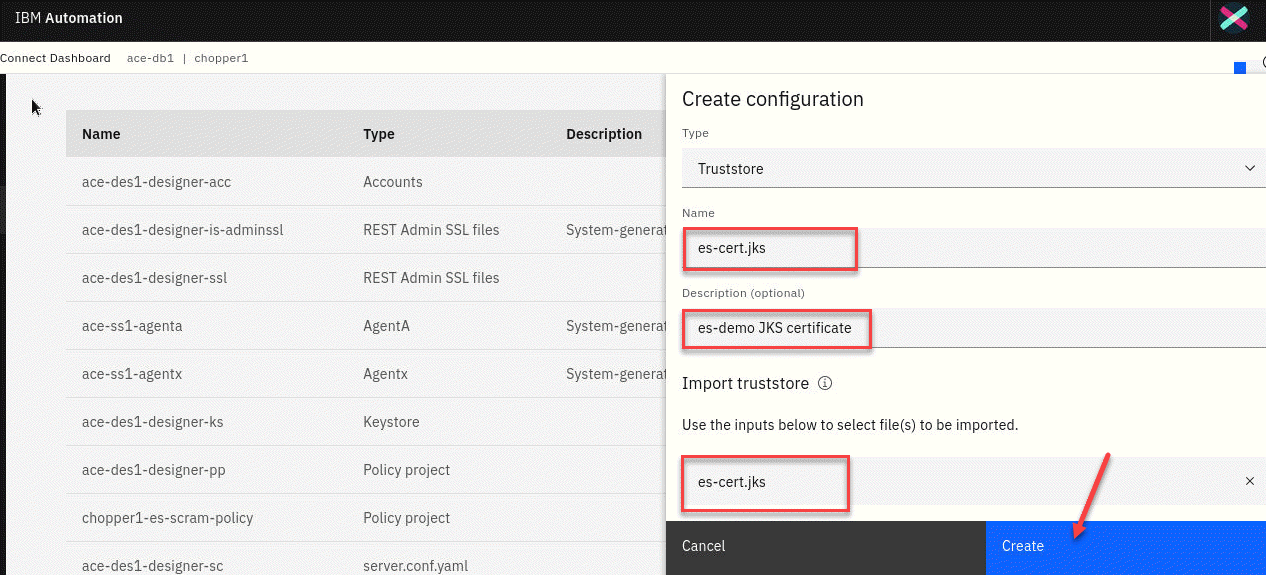Viewport: 1266px width, 575px height.
Task: Select the chopper1-es-scram-policy row
Action: (x=167, y=518)
